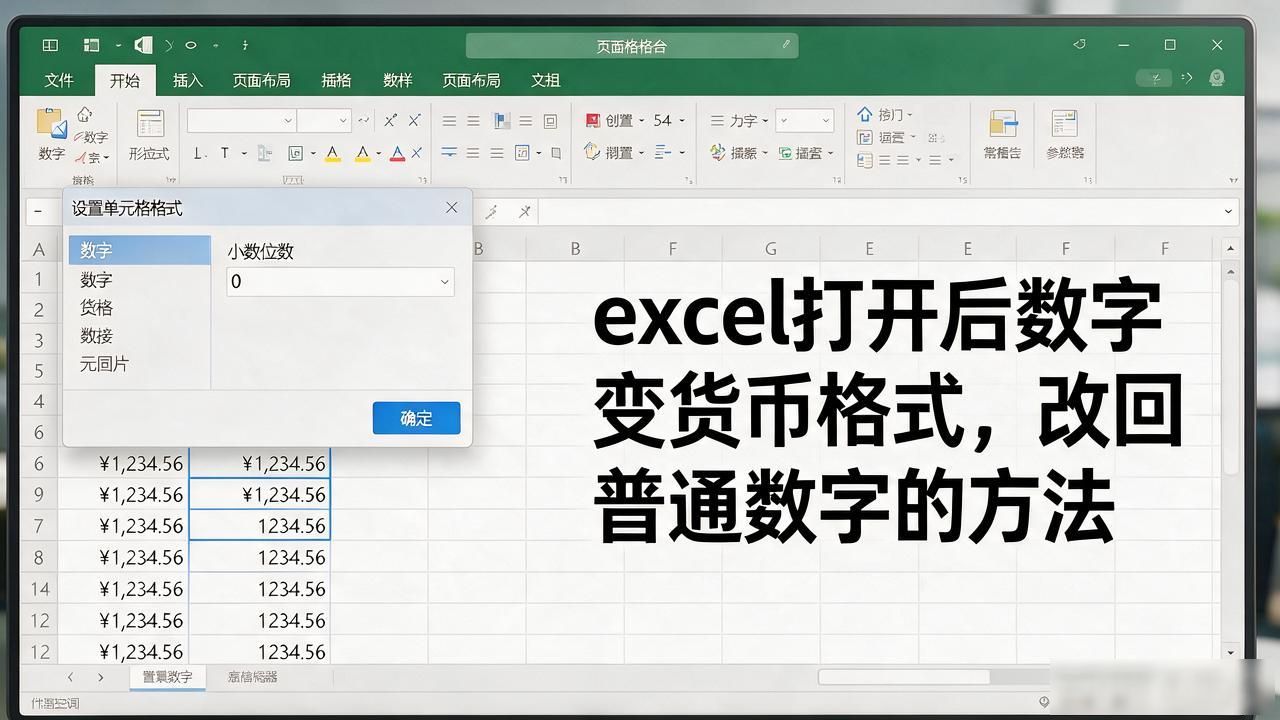Click the 数字 format painter button in ribbon
The height and width of the screenshot is (720, 1280).
click(x=90, y=137)
